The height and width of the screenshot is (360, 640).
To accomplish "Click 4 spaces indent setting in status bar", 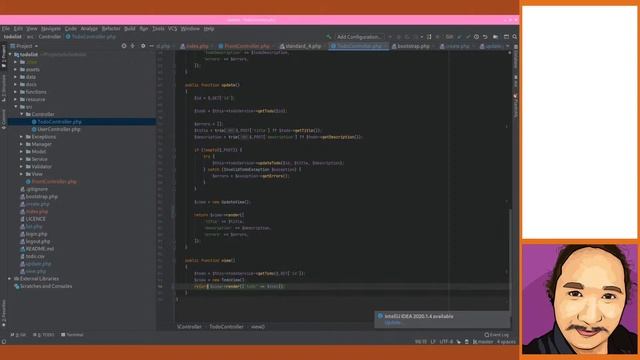I will pyautogui.click(x=506, y=342).
